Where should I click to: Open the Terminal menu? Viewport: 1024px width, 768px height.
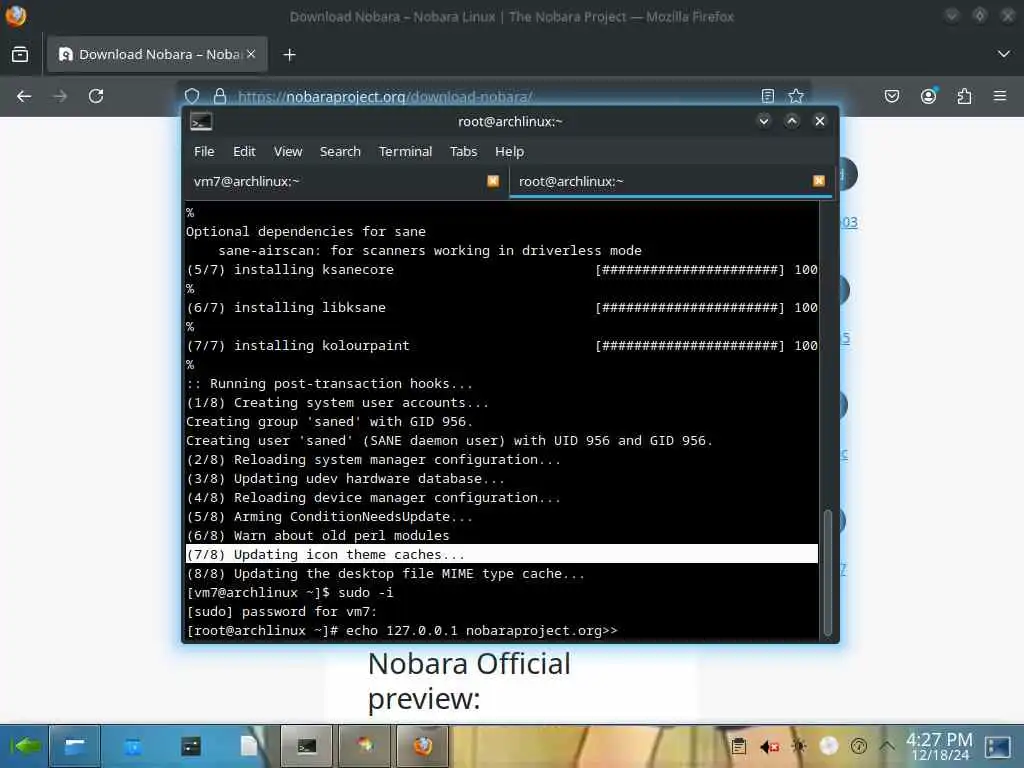(x=405, y=152)
